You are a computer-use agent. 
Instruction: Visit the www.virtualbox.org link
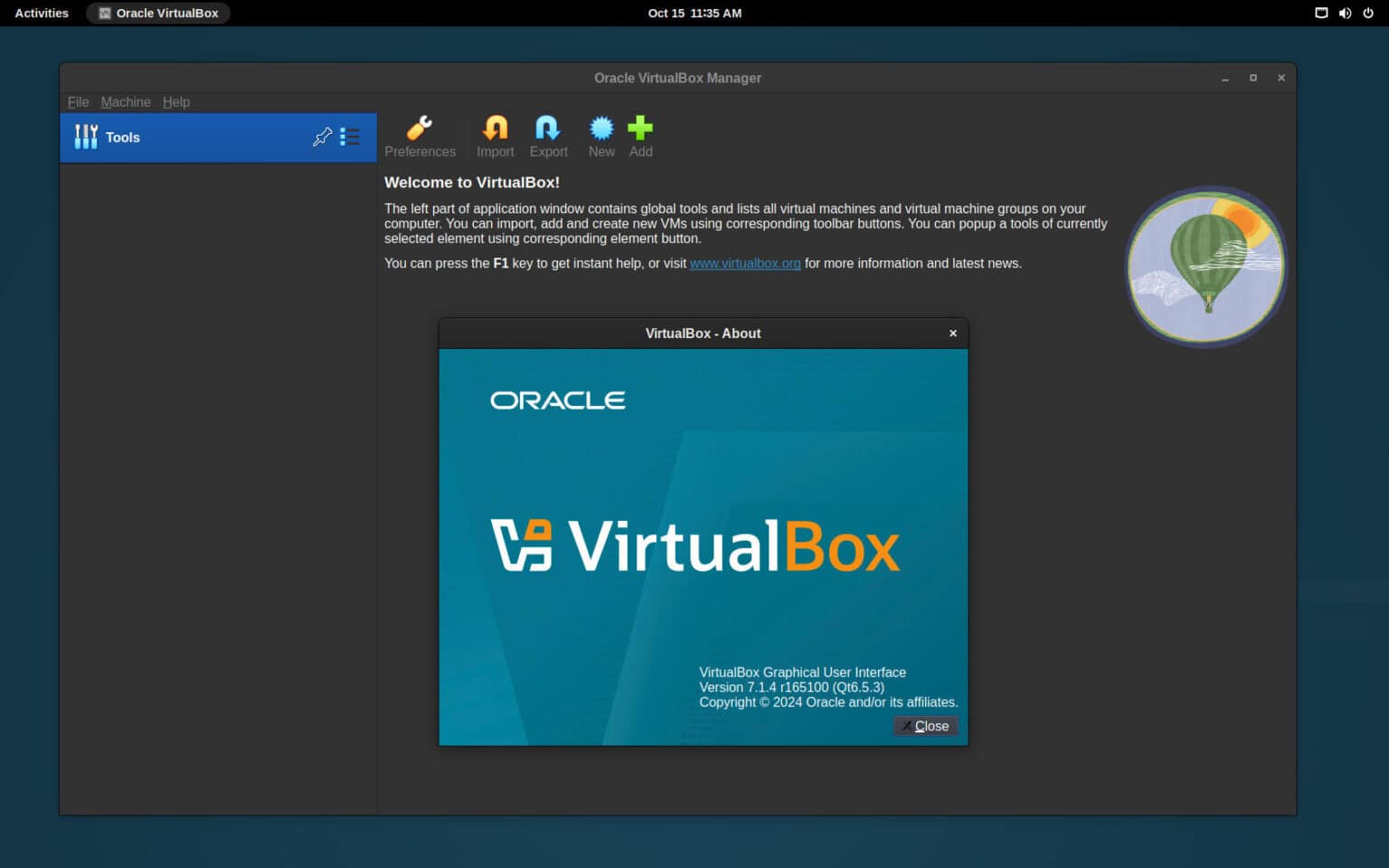click(x=744, y=263)
